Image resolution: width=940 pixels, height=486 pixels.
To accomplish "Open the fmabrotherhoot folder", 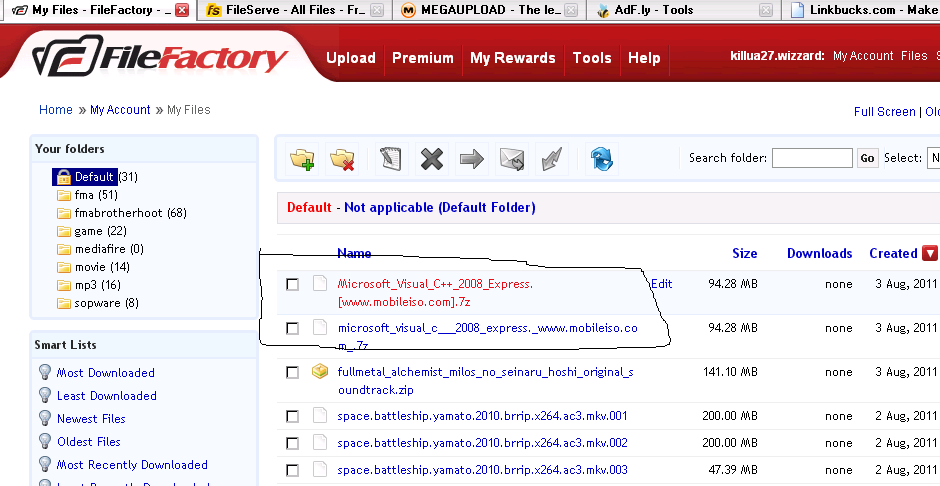I will (x=130, y=213).
